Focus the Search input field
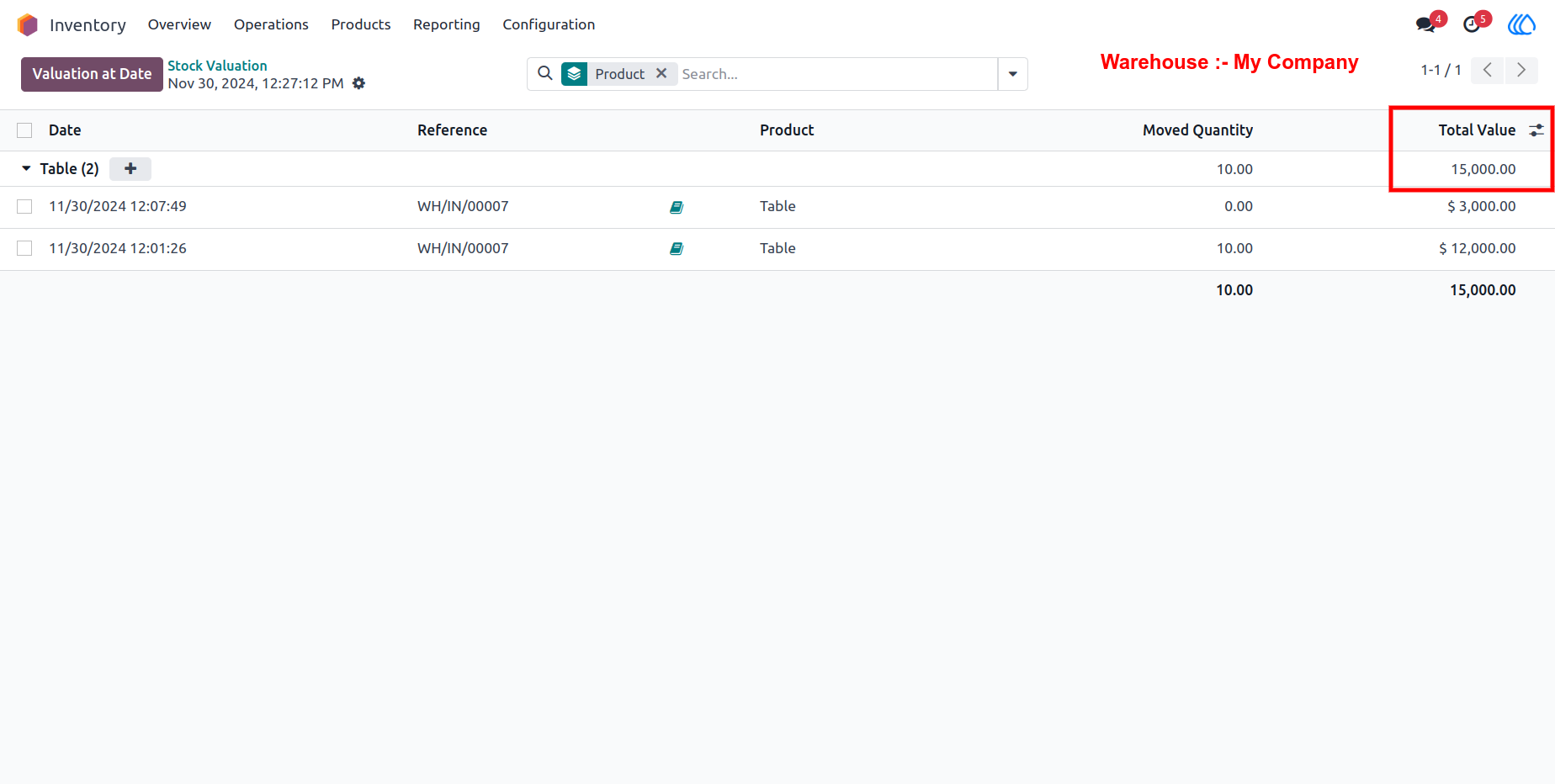The height and width of the screenshot is (784, 1555). (x=837, y=74)
